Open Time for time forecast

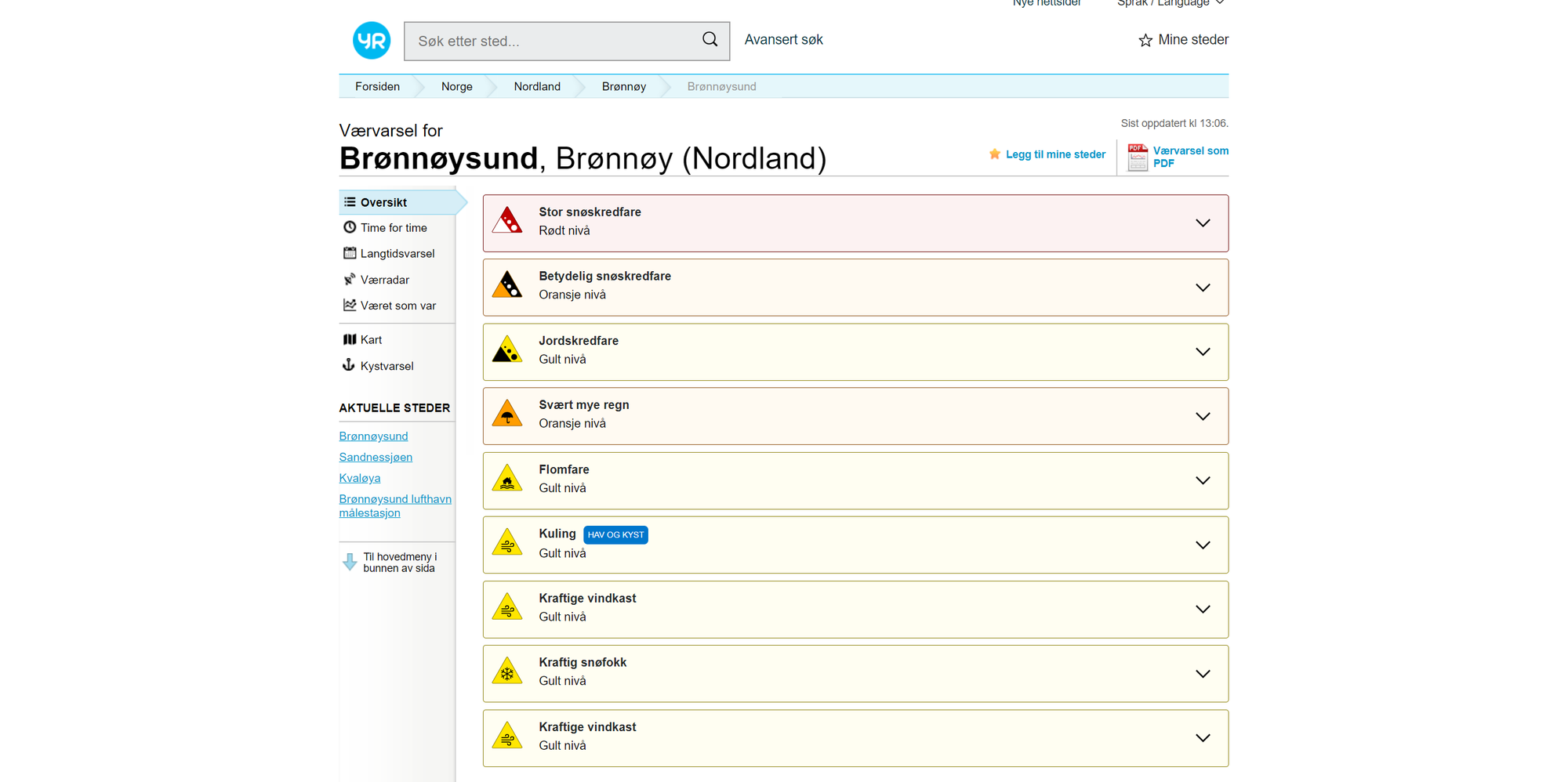[x=394, y=228]
